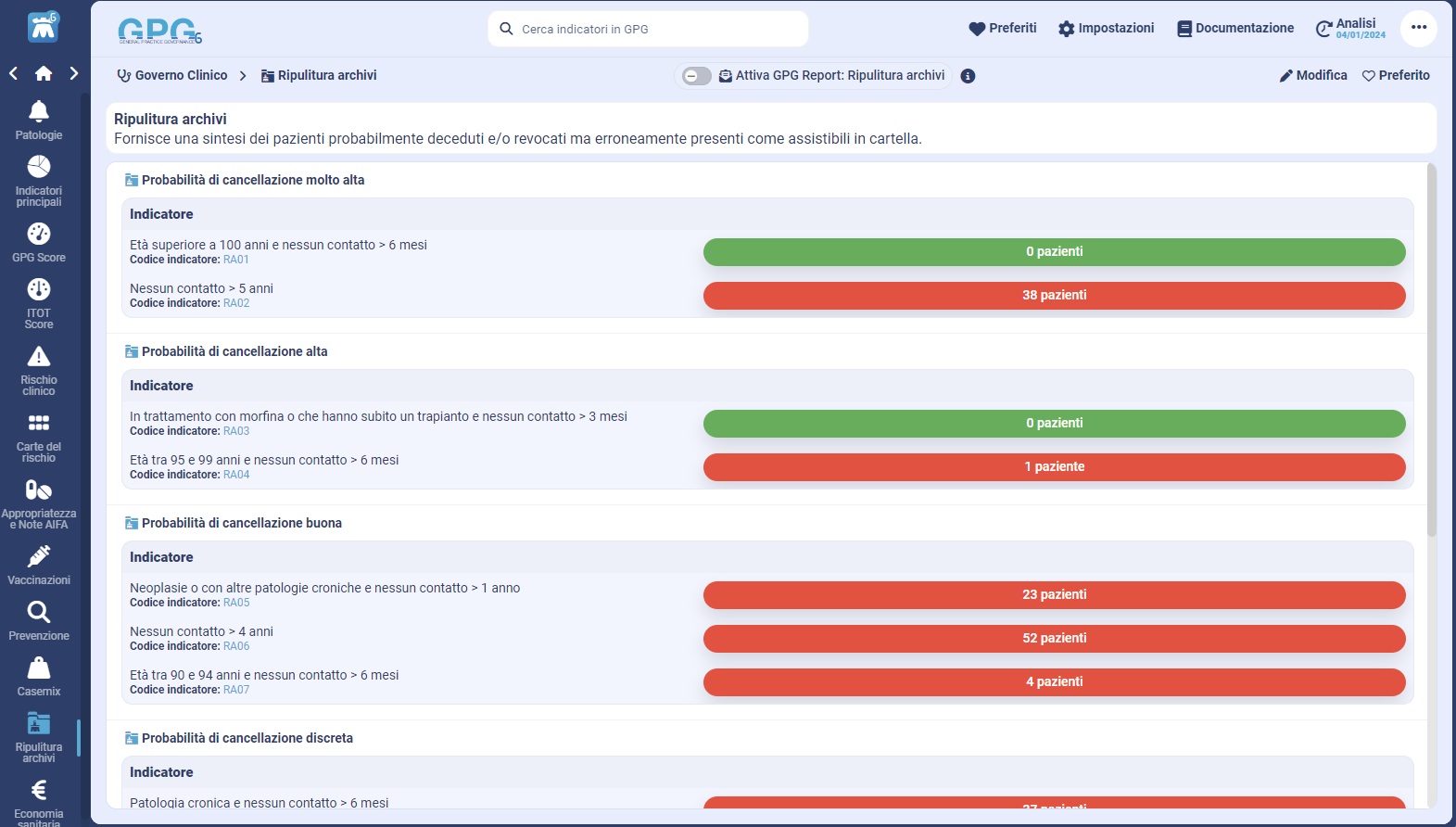Click the Modifica button
Viewport: 1456px width, 827px height.
tap(1312, 75)
